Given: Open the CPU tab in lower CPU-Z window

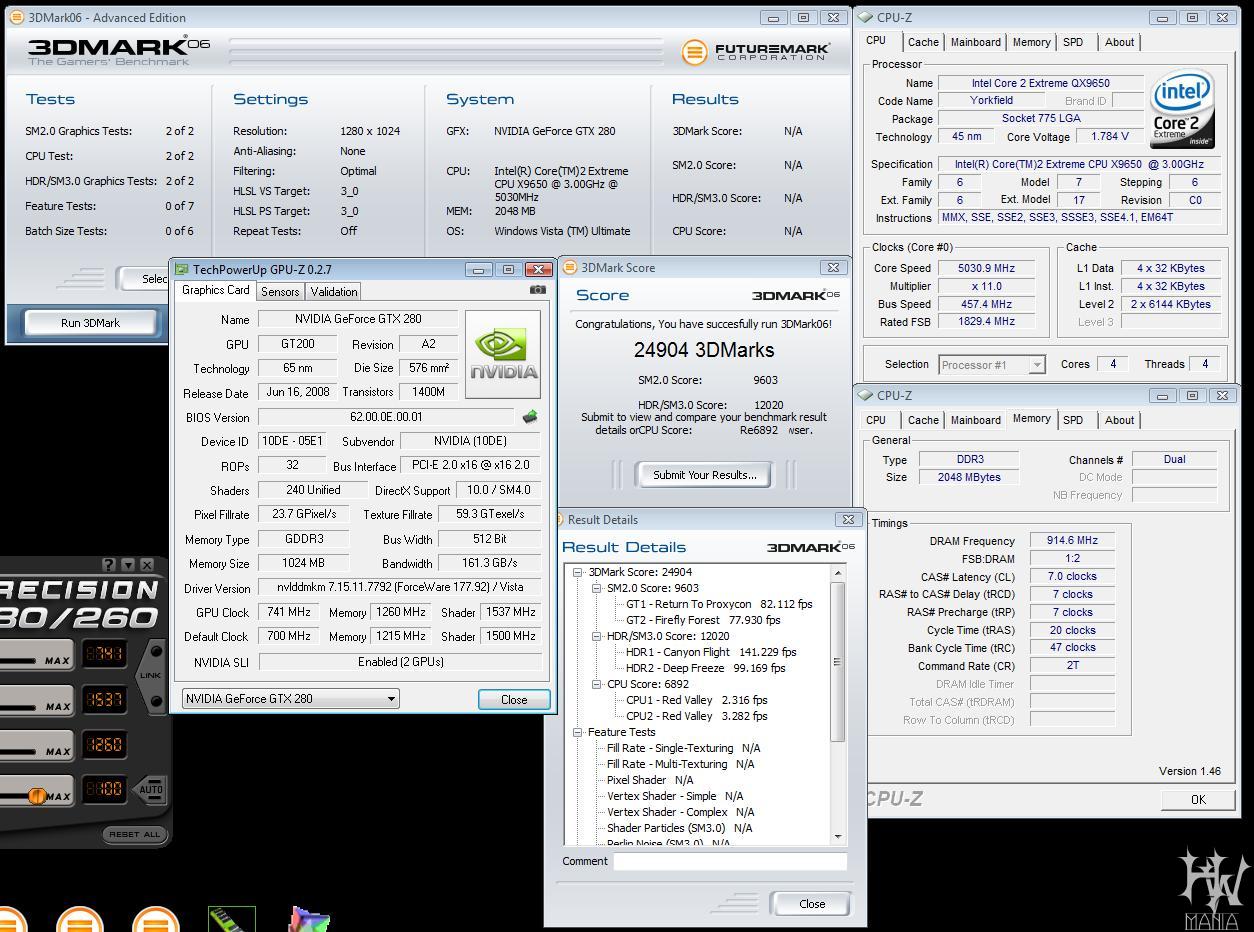Looking at the screenshot, I should click(876, 420).
